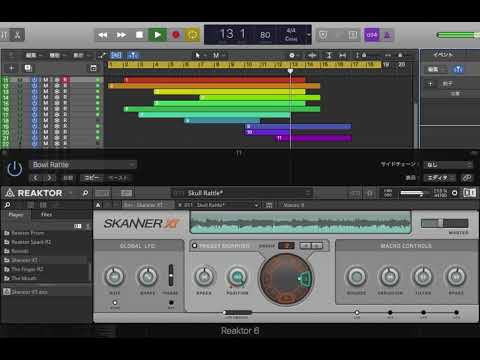480x360 pixels.
Task: Click the plus button in the event list
Action: [x=430, y=84]
